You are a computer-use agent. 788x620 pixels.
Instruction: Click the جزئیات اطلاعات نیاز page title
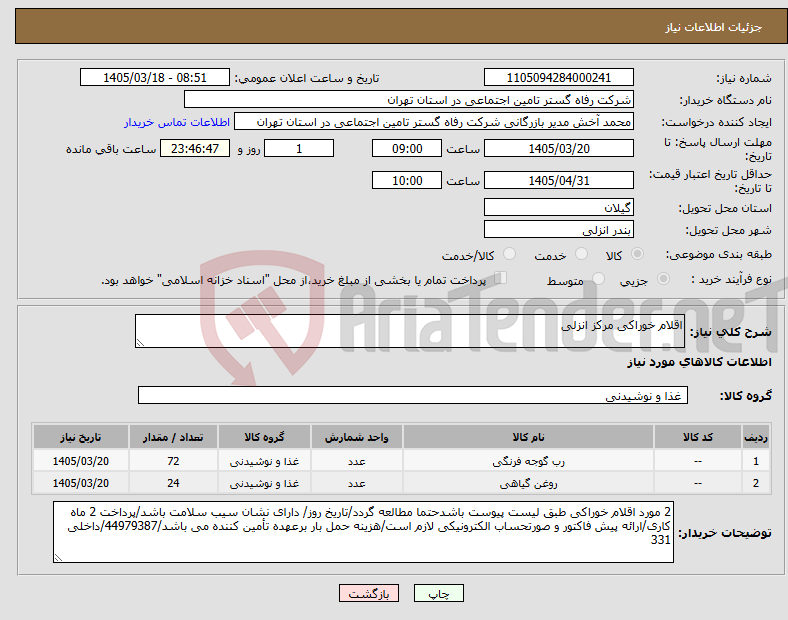point(714,27)
